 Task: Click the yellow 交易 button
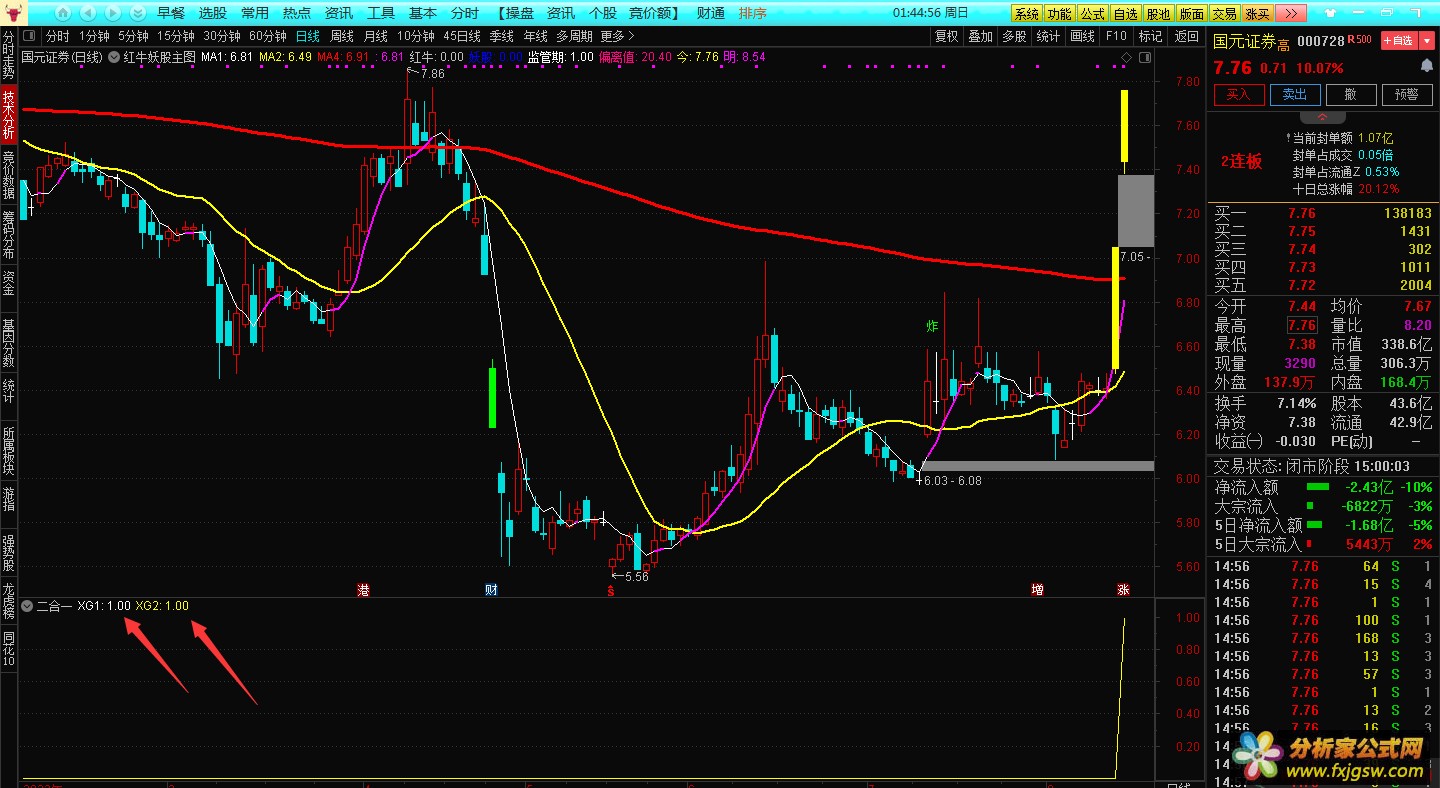click(1225, 13)
